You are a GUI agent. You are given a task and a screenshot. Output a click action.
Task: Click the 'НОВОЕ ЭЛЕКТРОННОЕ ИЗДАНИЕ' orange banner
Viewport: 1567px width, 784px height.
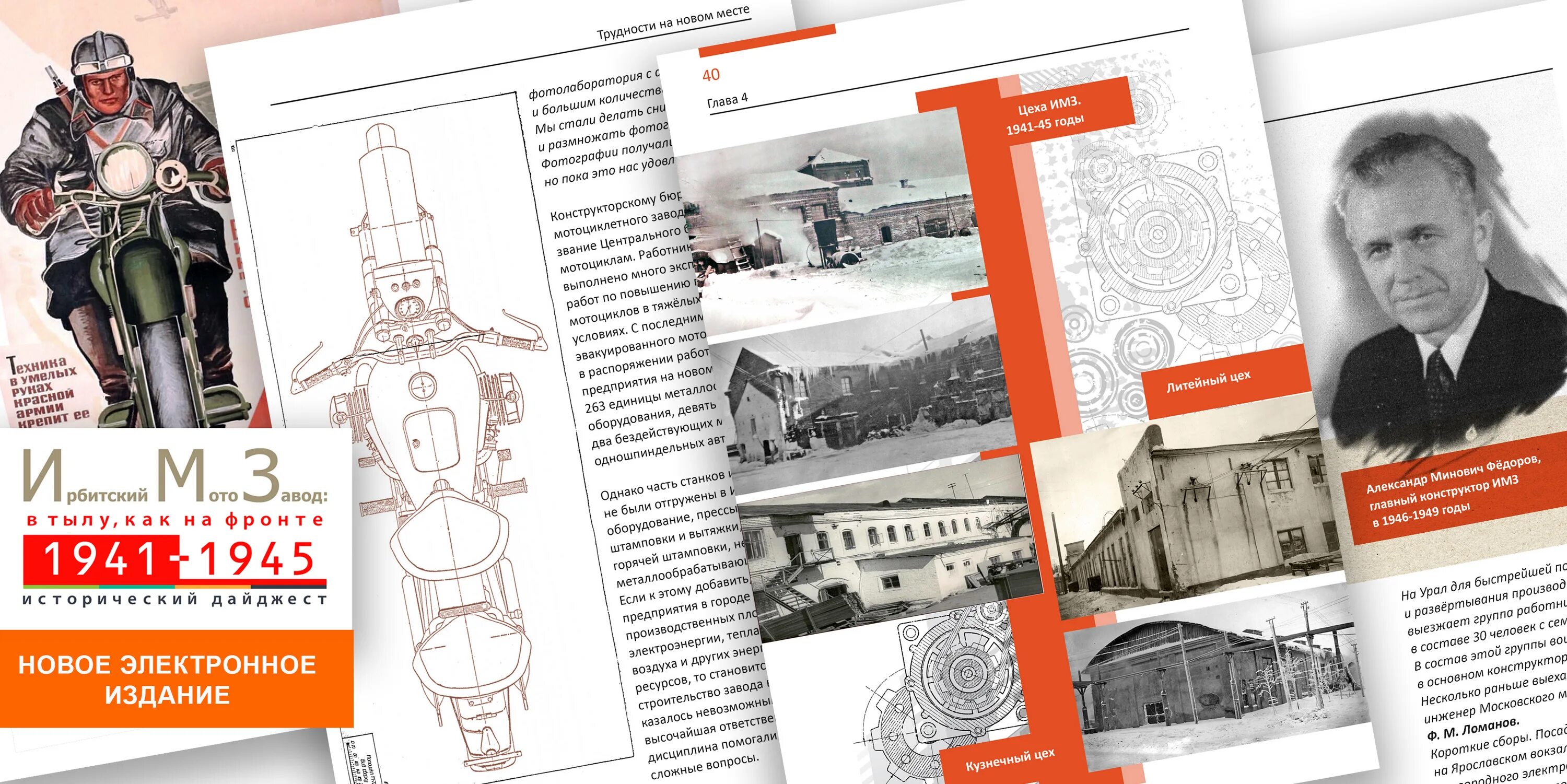click(177, 679)
